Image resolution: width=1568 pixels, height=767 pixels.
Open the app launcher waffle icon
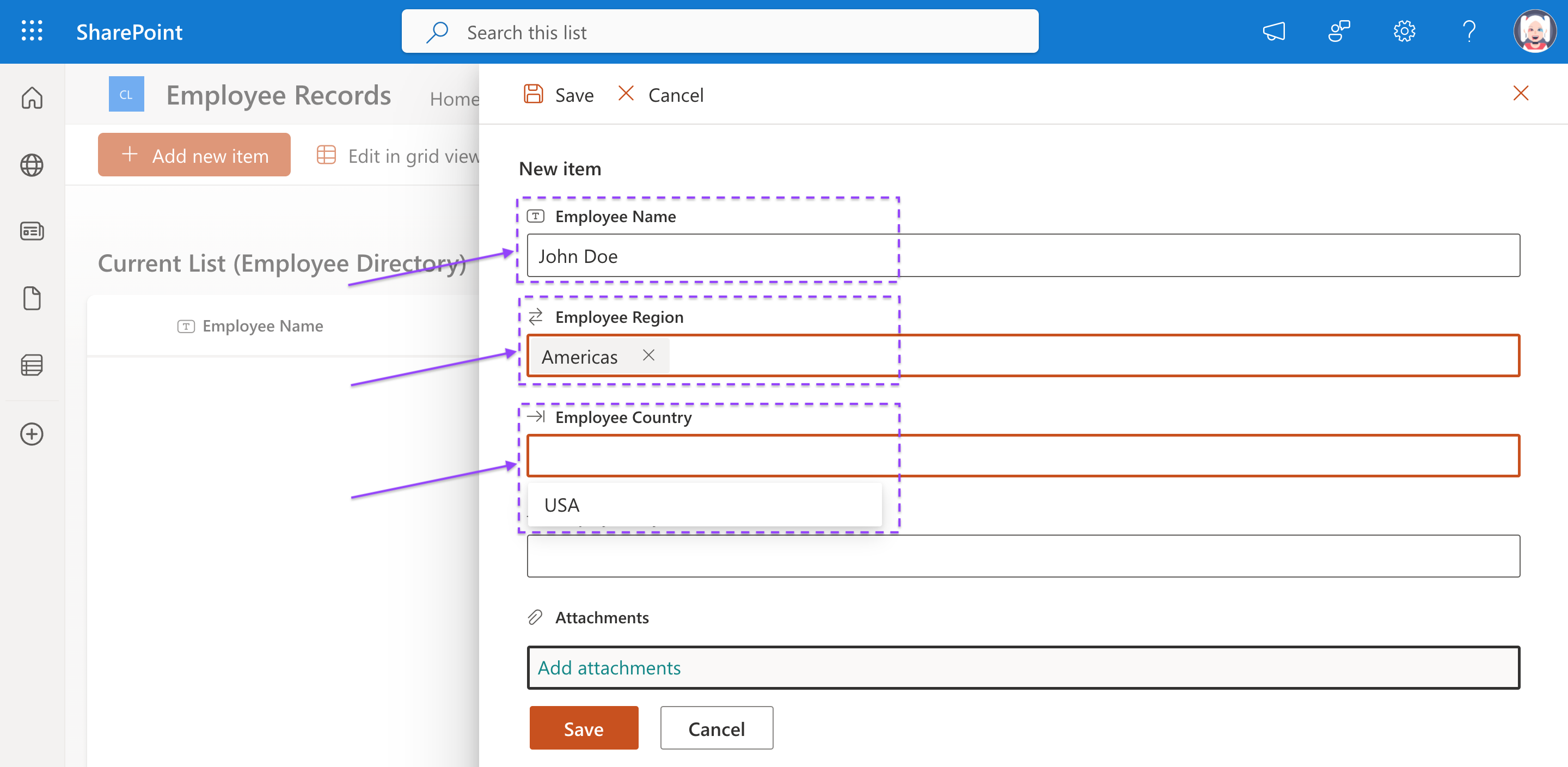pos(32,31)
